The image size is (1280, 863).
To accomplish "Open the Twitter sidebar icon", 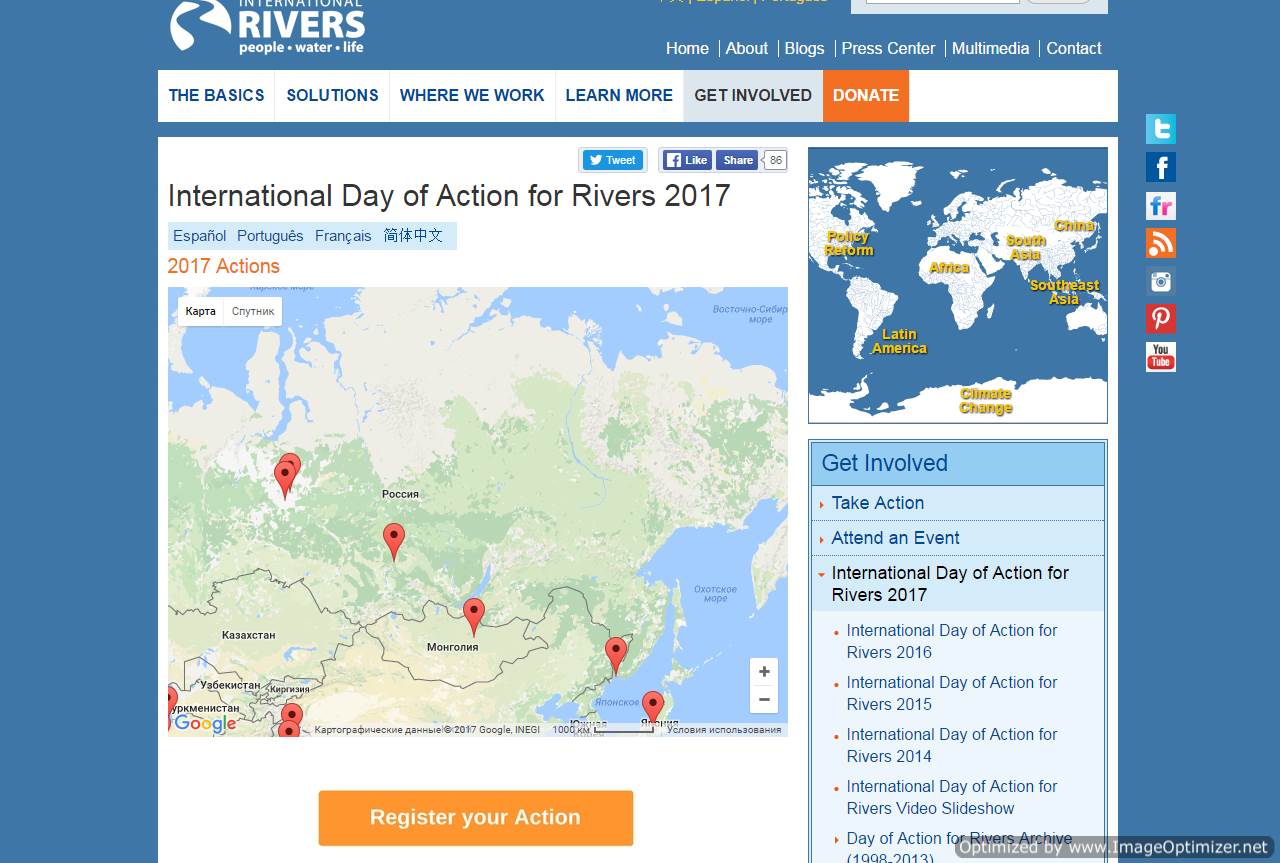I will click(1161, 129).
